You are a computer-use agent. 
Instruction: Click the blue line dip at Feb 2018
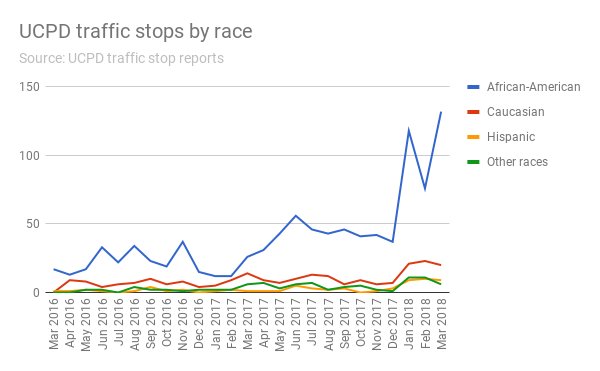[425, 189]
